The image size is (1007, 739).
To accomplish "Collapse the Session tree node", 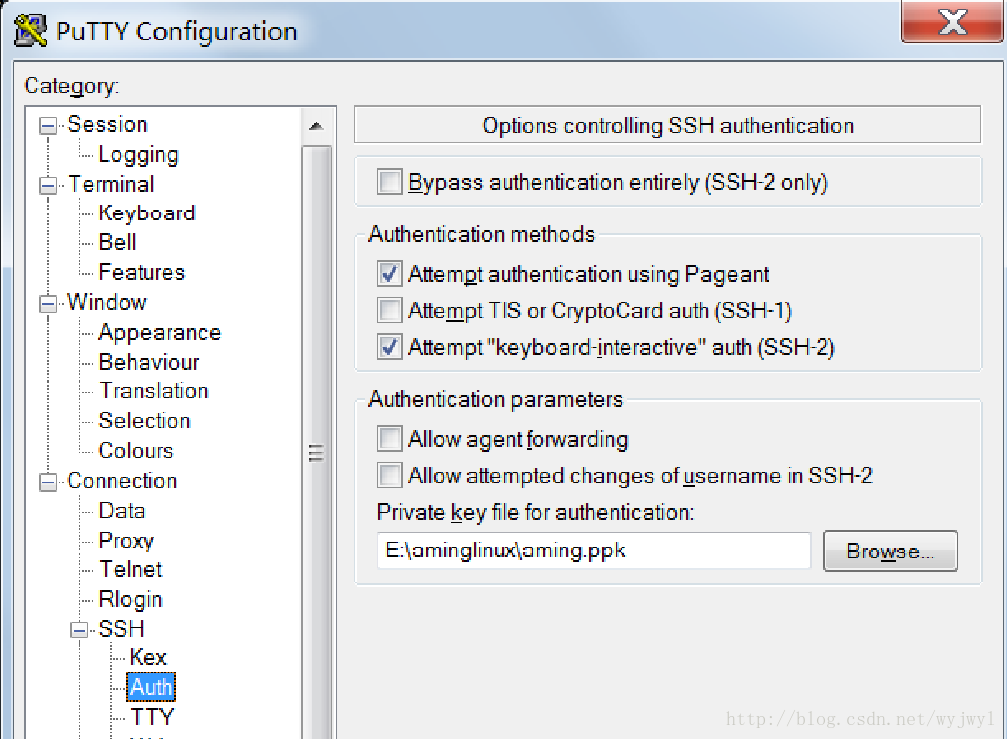I will pos(48,125).
